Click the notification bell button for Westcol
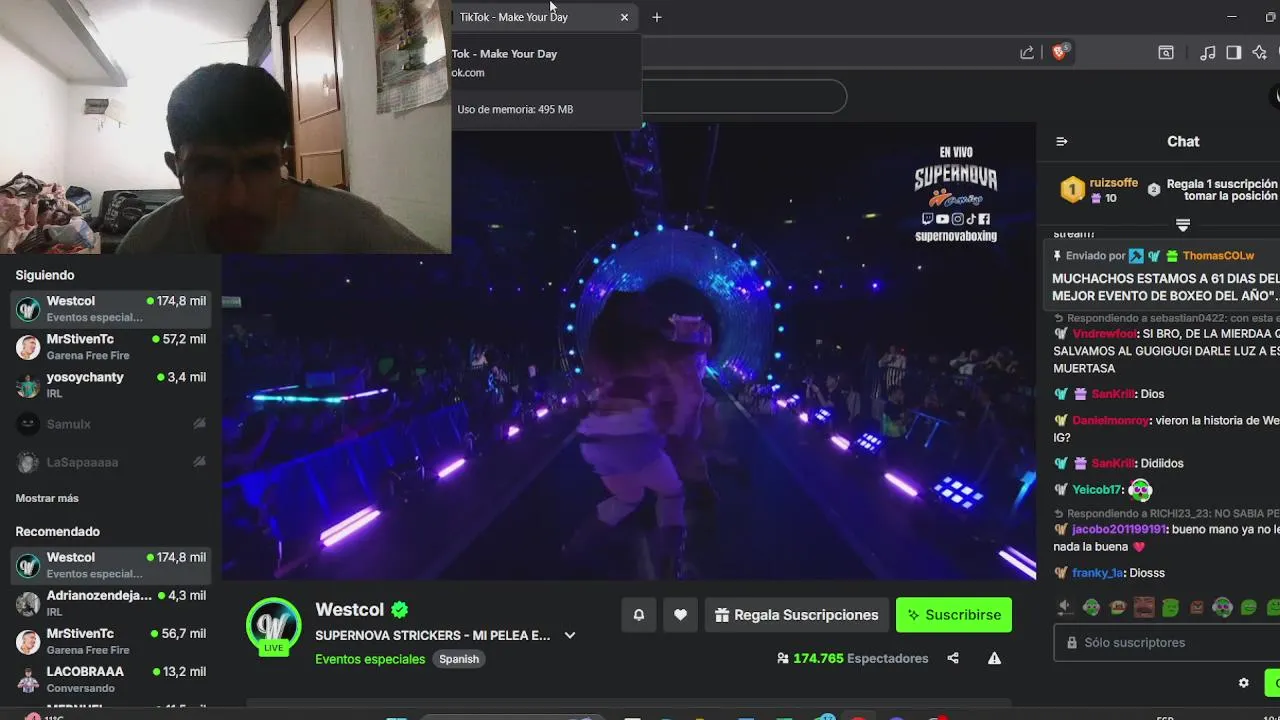This screenshot has width=1280, height=720. click(639, 615)
